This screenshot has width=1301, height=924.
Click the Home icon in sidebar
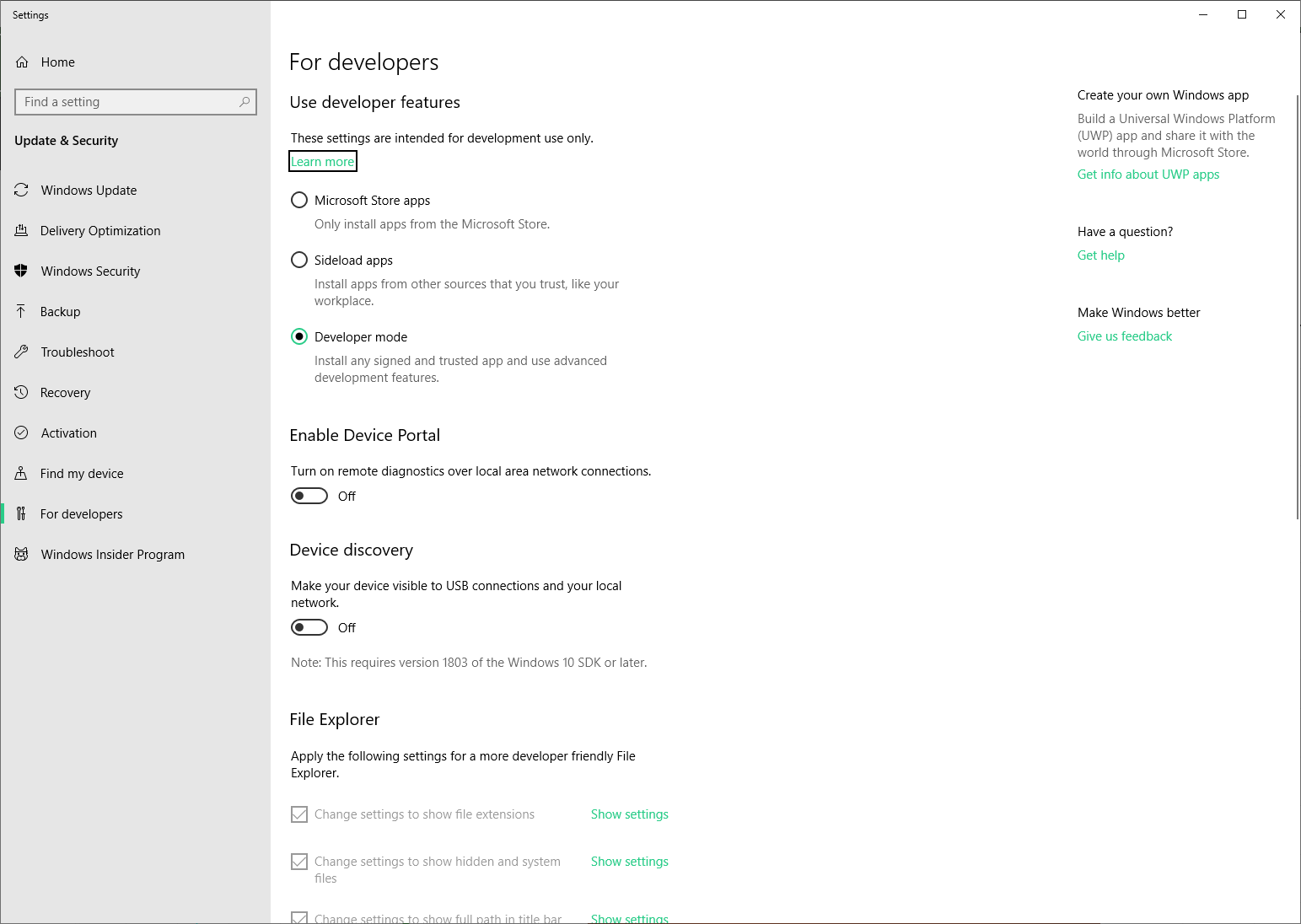(x=22, y=62)
